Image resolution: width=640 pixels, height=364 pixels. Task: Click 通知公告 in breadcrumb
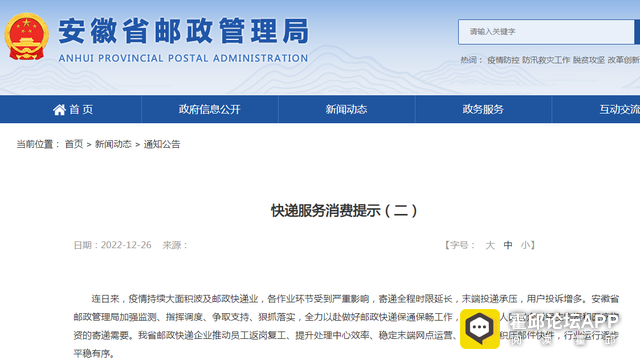click(162, 144)
